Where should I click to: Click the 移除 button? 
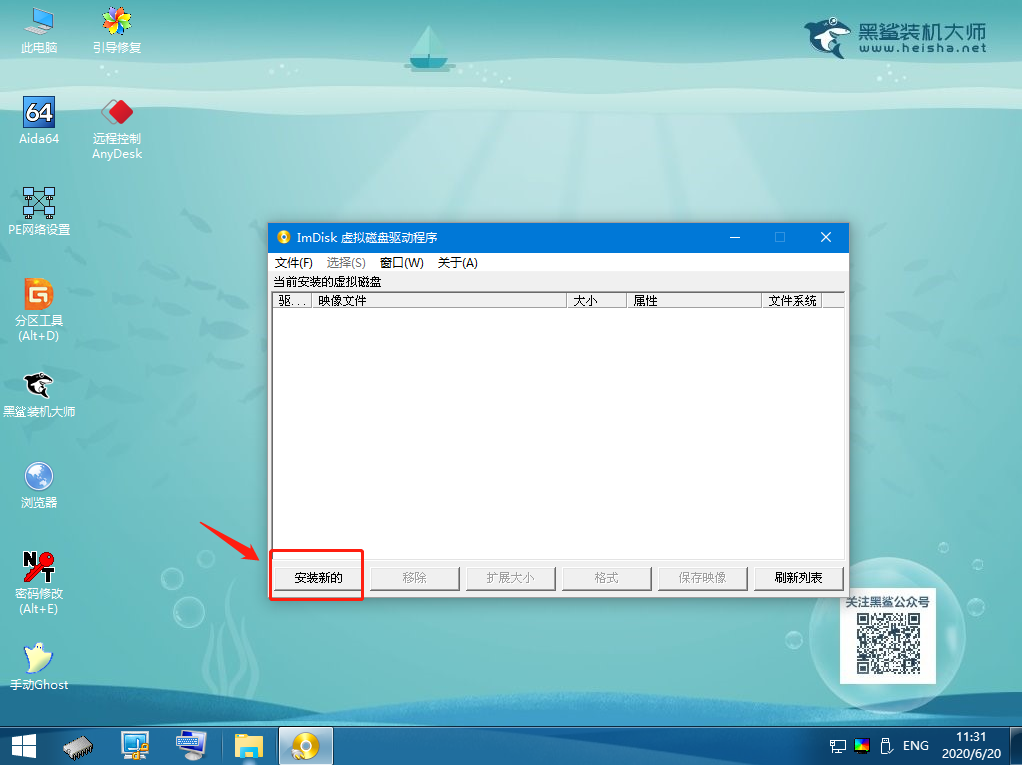pyautogui.click(x=415, y=578)
